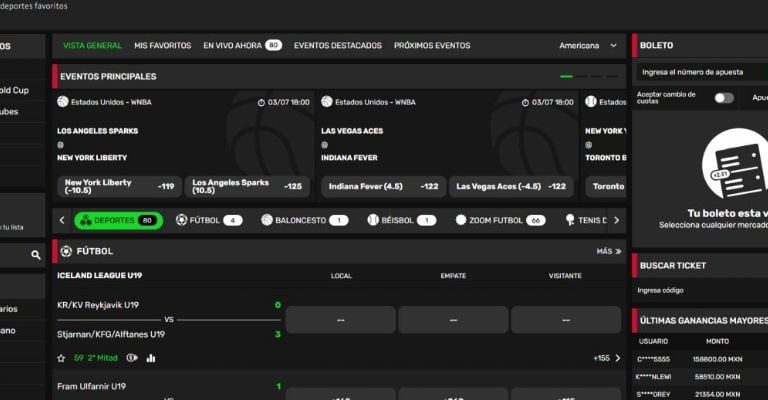Select Próximos Eventos tab
The image size is (768, 400).
tap(432, 46)
